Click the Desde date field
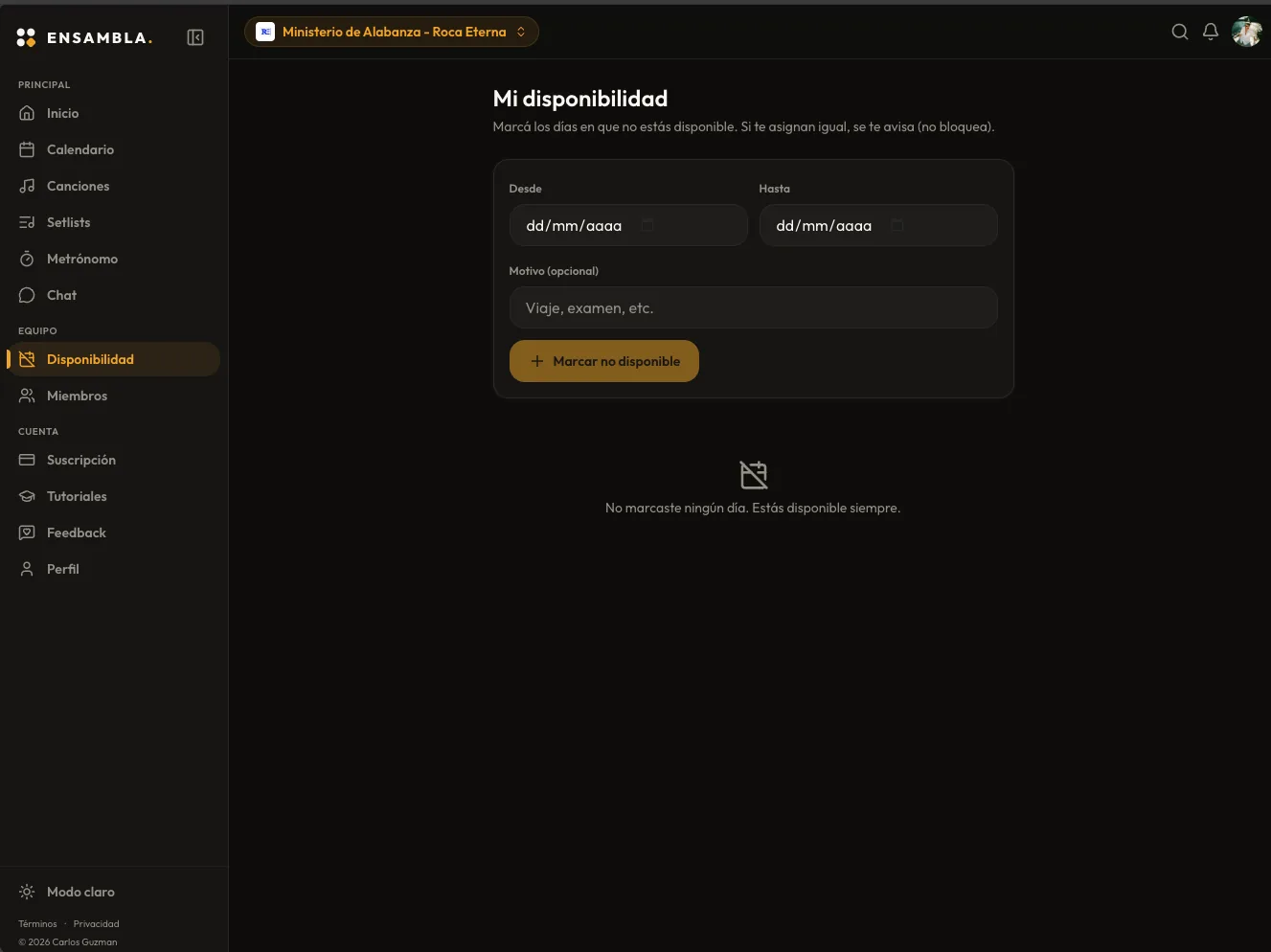Screen dimensions: 1271x952 (x=628, y=225)
